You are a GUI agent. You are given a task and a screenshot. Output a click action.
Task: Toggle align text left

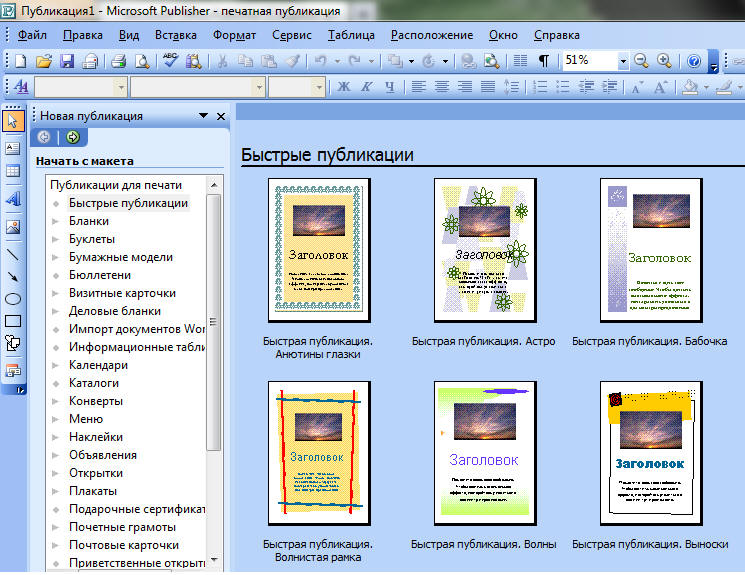click(418, 87)
